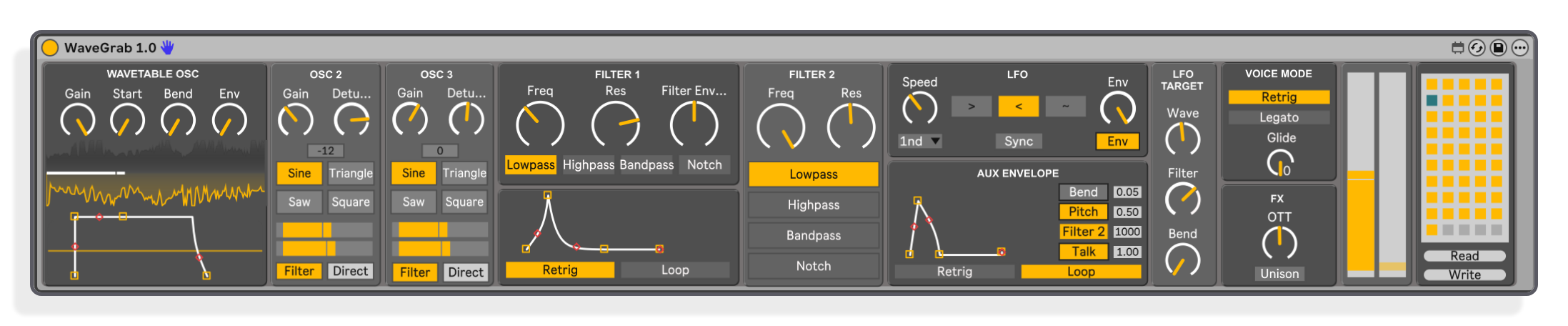1568x326 pixels.
Task: Toggle the WaveGrab device activator circle
Action: [x=50, y=48]
